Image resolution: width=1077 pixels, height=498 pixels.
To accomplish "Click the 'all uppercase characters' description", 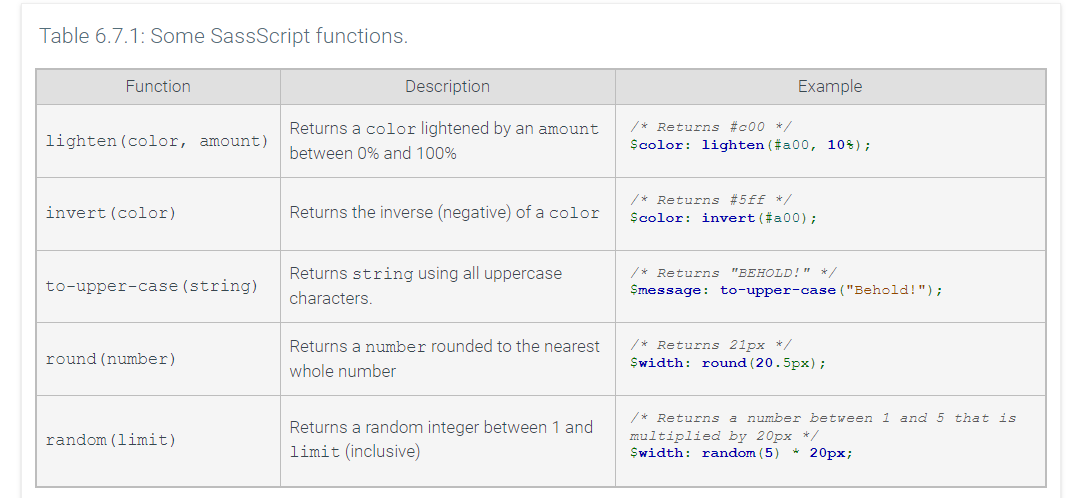I will (x=426, y=286).
